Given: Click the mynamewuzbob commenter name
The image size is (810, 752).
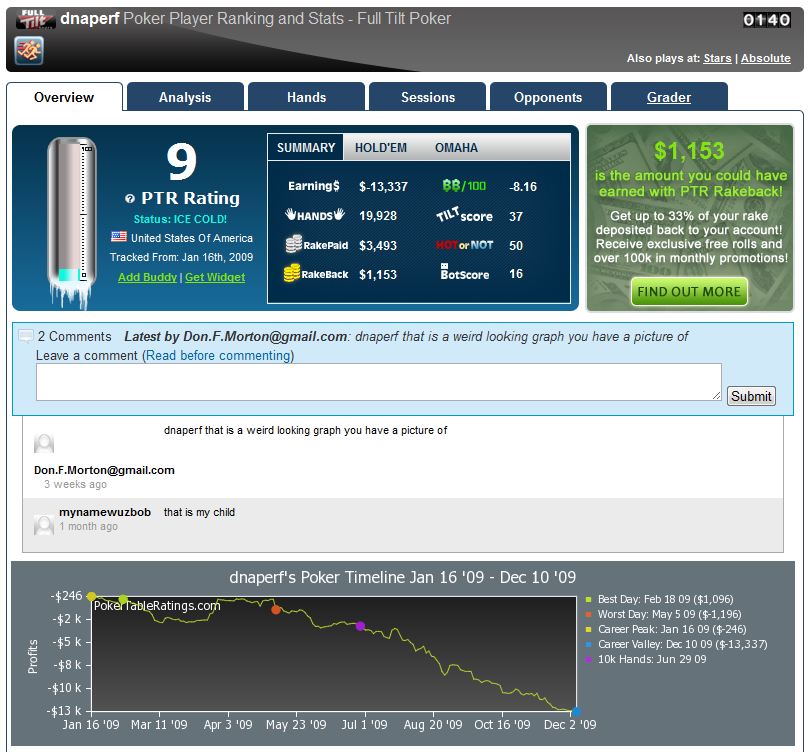Looking at the screenshot, I should (x=105, y=512).
